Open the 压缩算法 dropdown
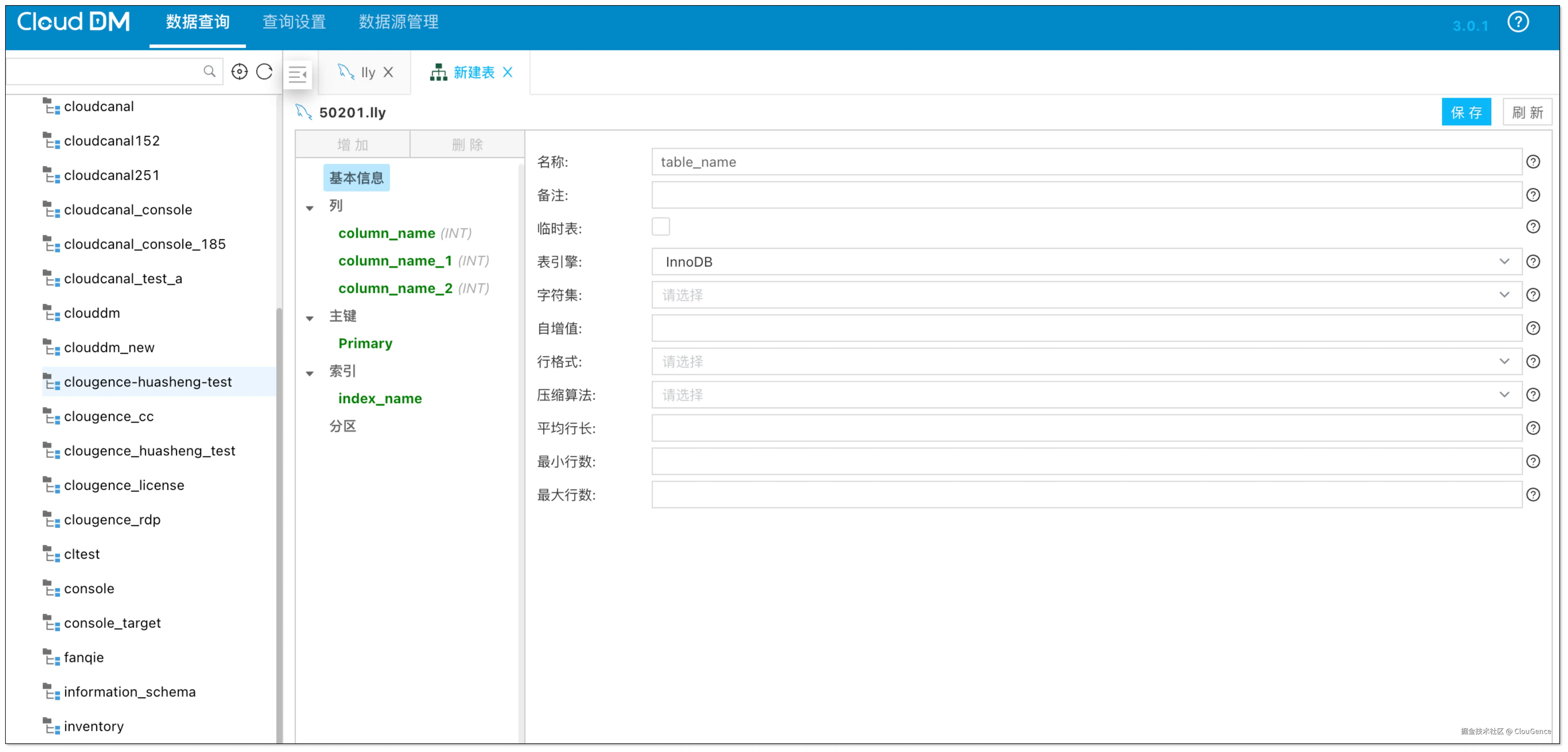 pos(1086,395)
